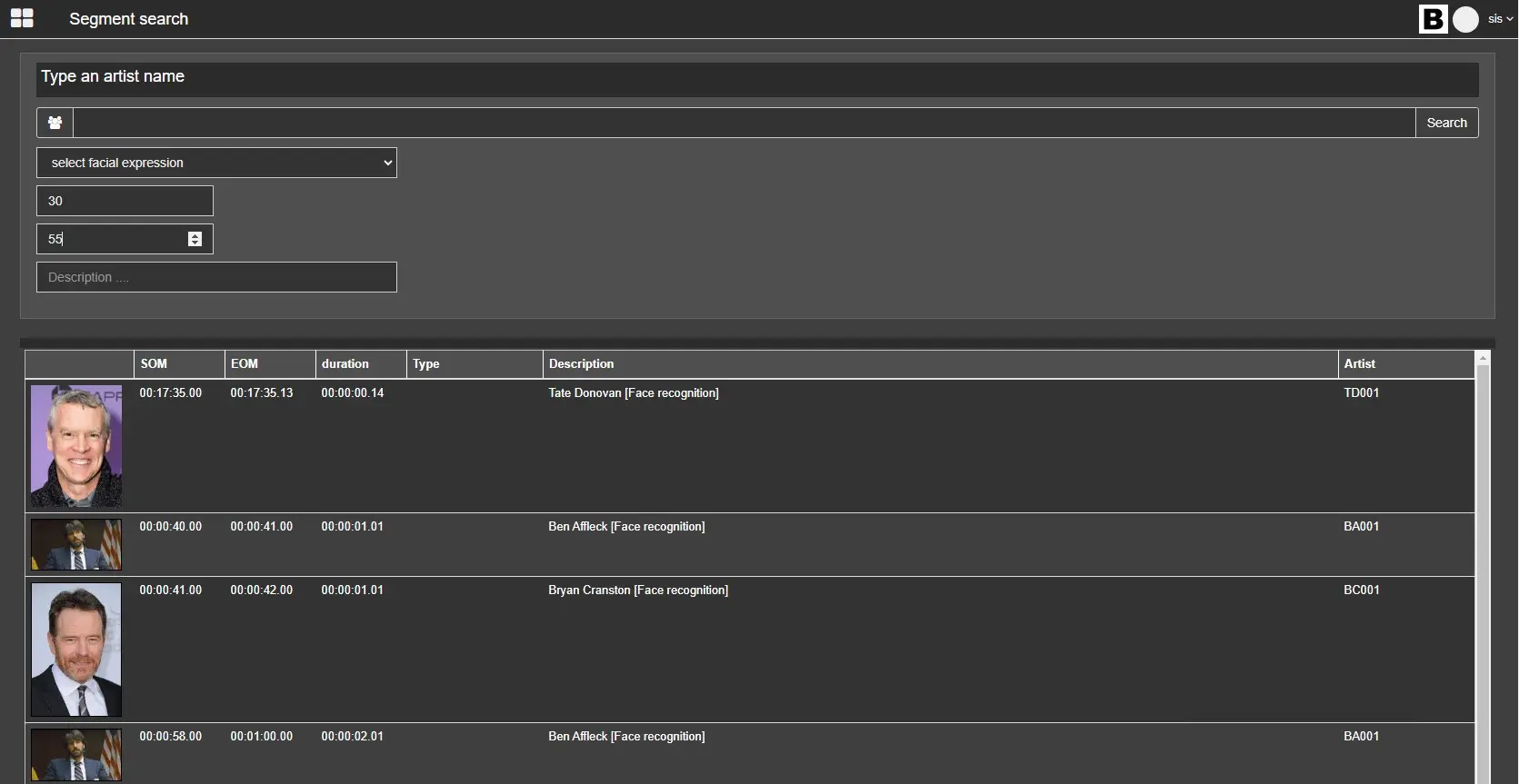Image resolution: width=1519 pixels, height=784 pixels.
Task: Open thumbnail in the Tate Donovan row
Action: click(x=76, y=445)
